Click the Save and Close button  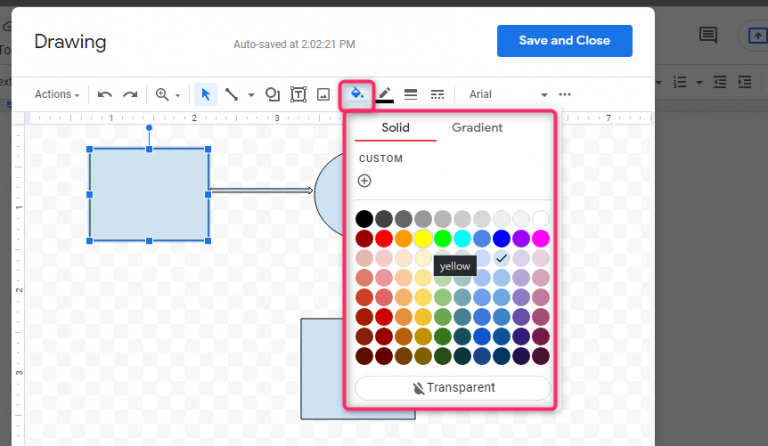coord(564,41)
